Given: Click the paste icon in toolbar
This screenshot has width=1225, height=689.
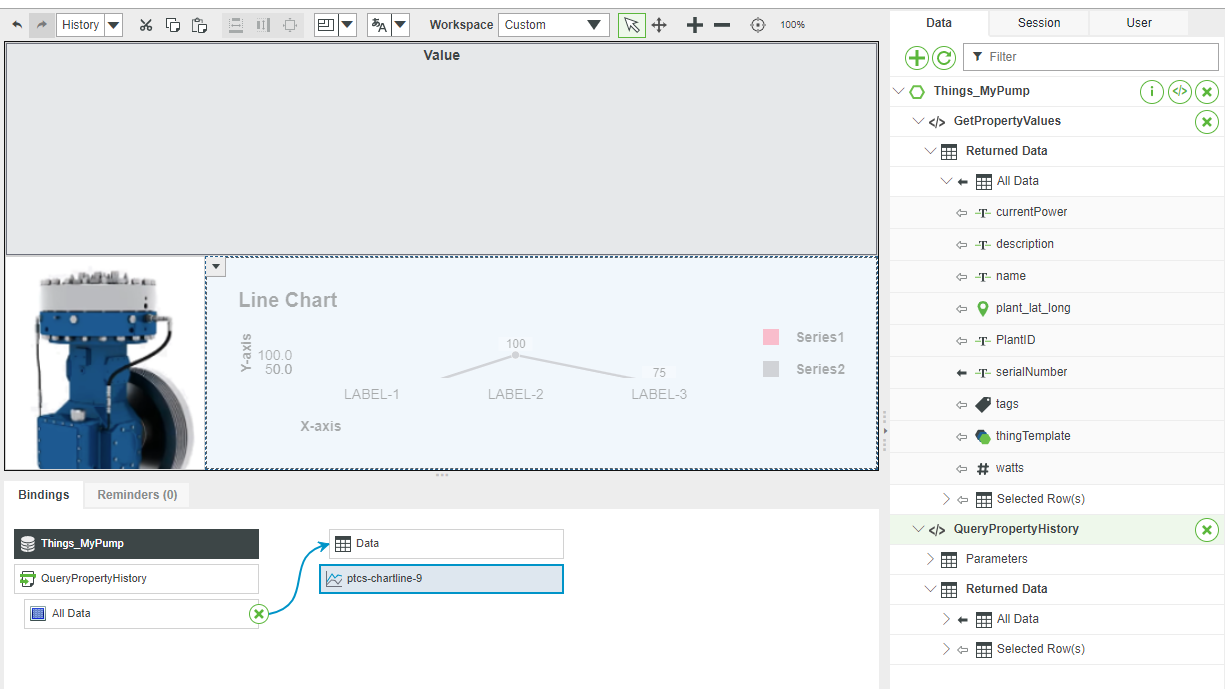Looking at the screenshot, I should tap(198, 24).
